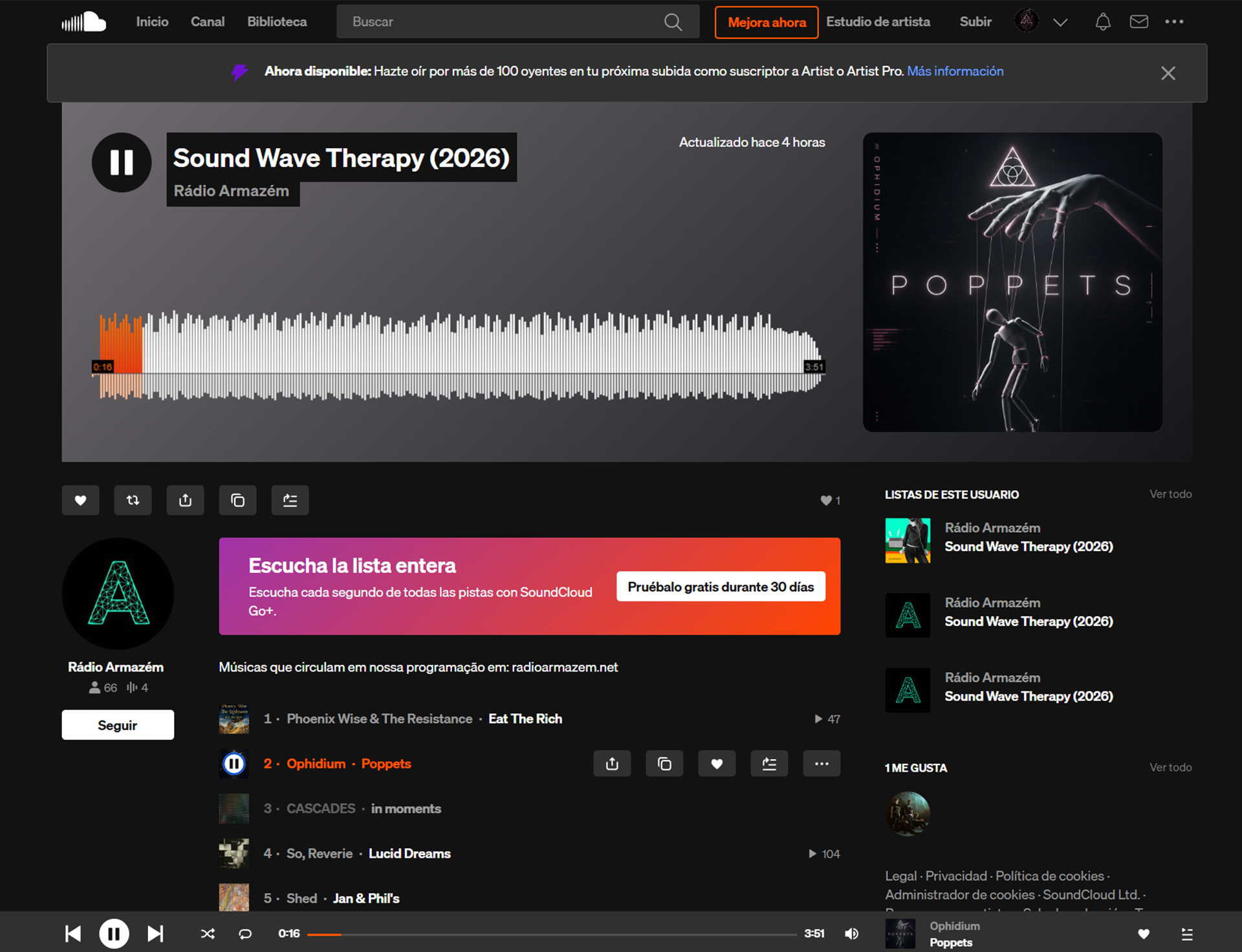
Task: Like the playlist using the heart button
Action: click(x=80, y=500)
